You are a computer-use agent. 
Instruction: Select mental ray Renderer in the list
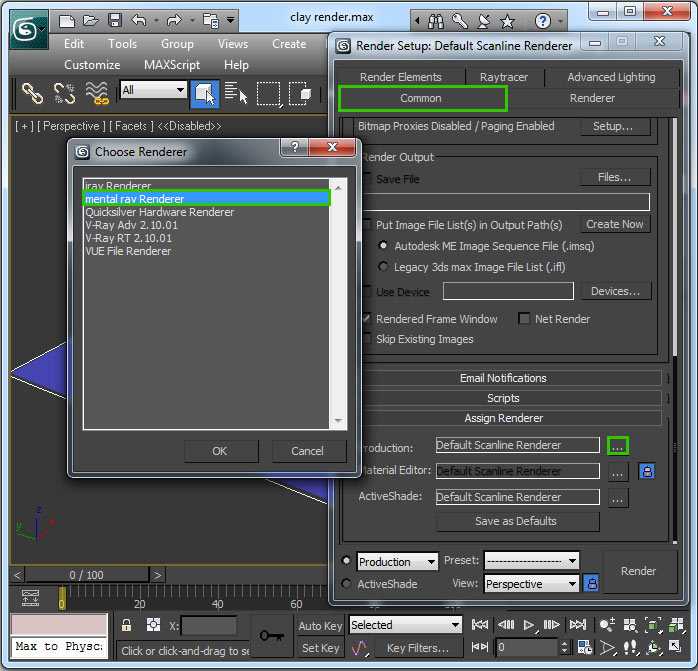tap(207, 199)
